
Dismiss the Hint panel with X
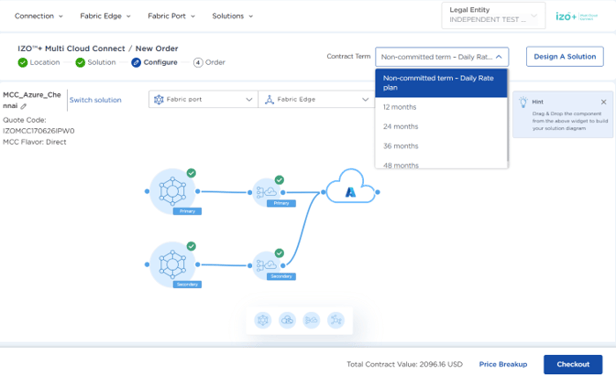(x=603, y=102)
